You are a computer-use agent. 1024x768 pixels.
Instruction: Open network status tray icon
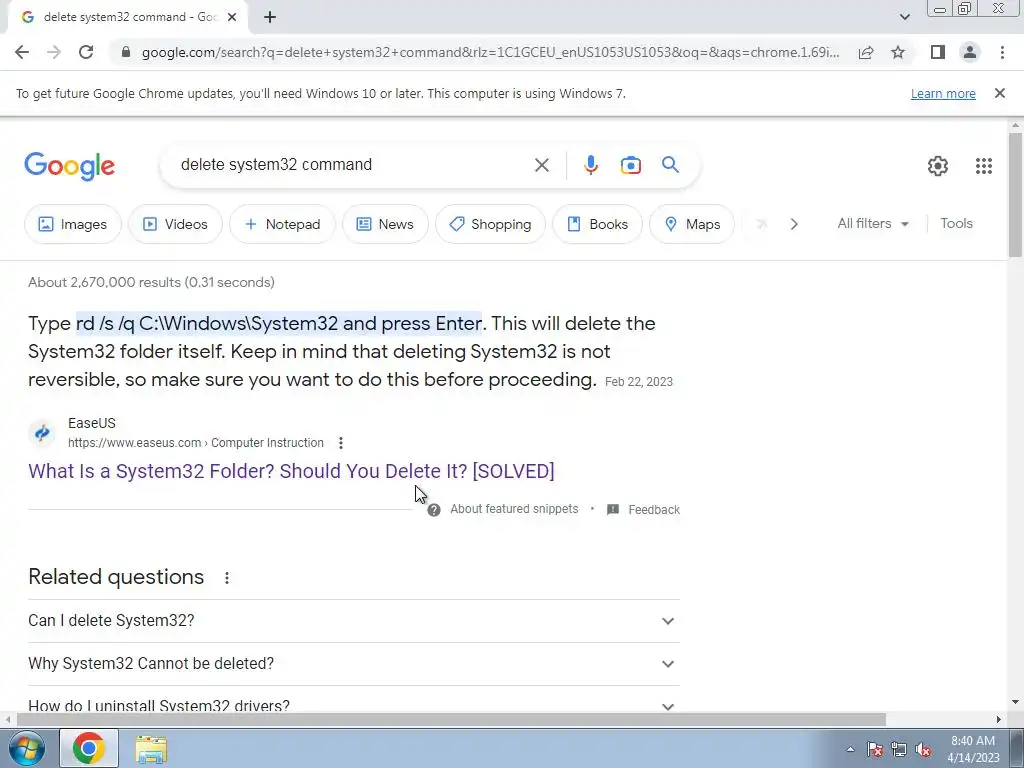899,749
